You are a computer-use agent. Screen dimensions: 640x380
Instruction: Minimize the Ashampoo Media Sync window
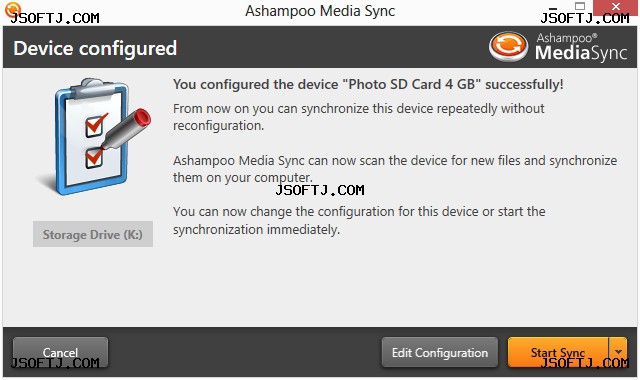pos(553,7)
